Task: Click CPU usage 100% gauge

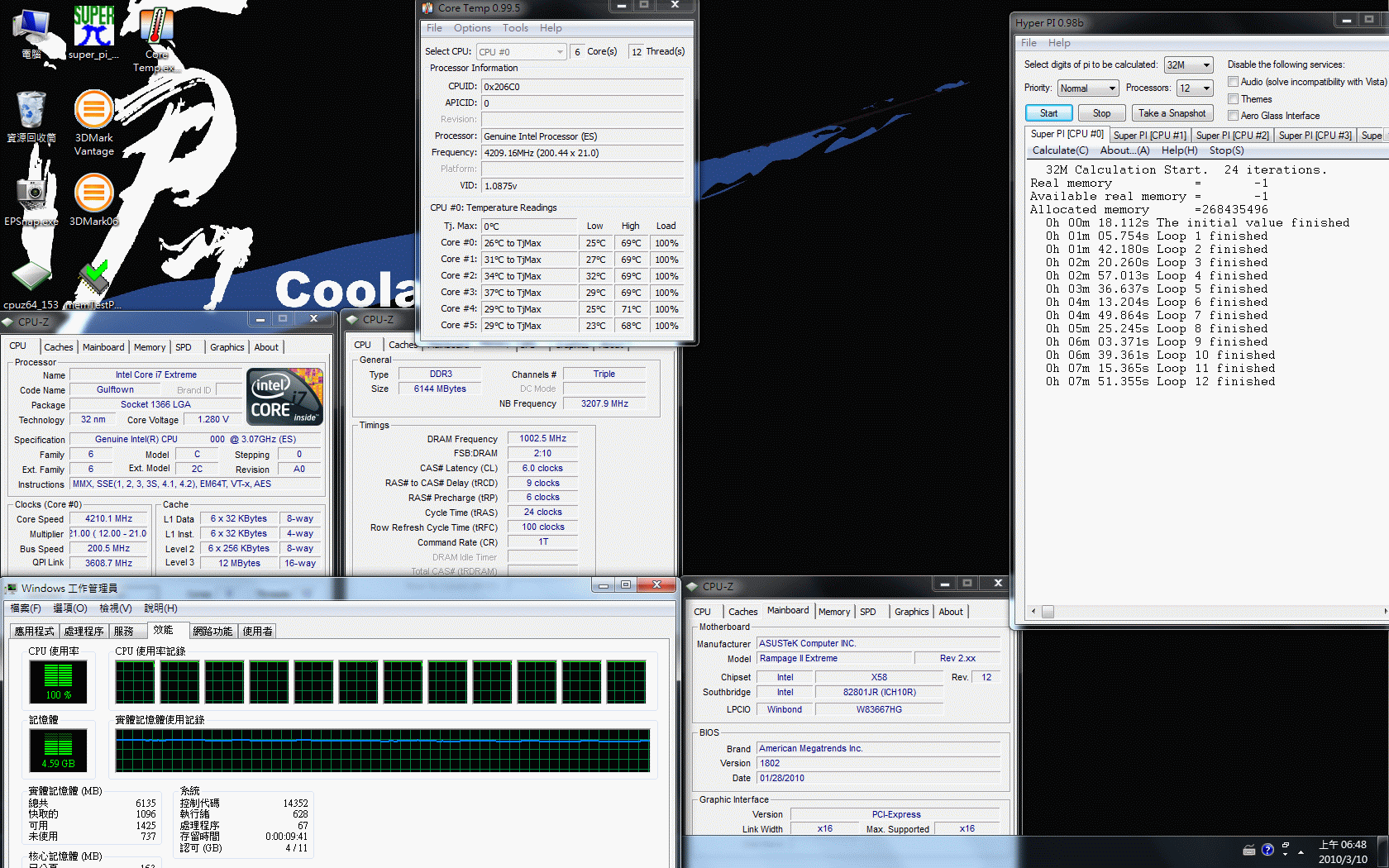Action: [58, 681]
